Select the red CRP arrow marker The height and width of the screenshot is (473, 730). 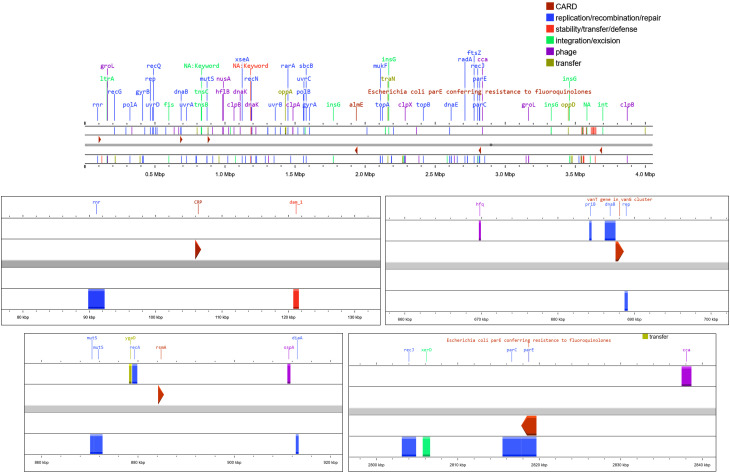(x=198, y=250)
